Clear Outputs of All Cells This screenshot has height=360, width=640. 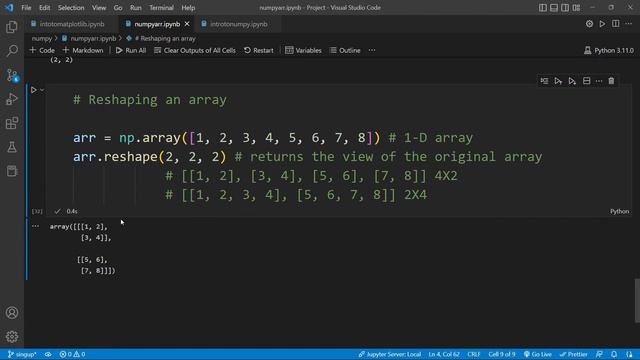(x=195, y=50)
